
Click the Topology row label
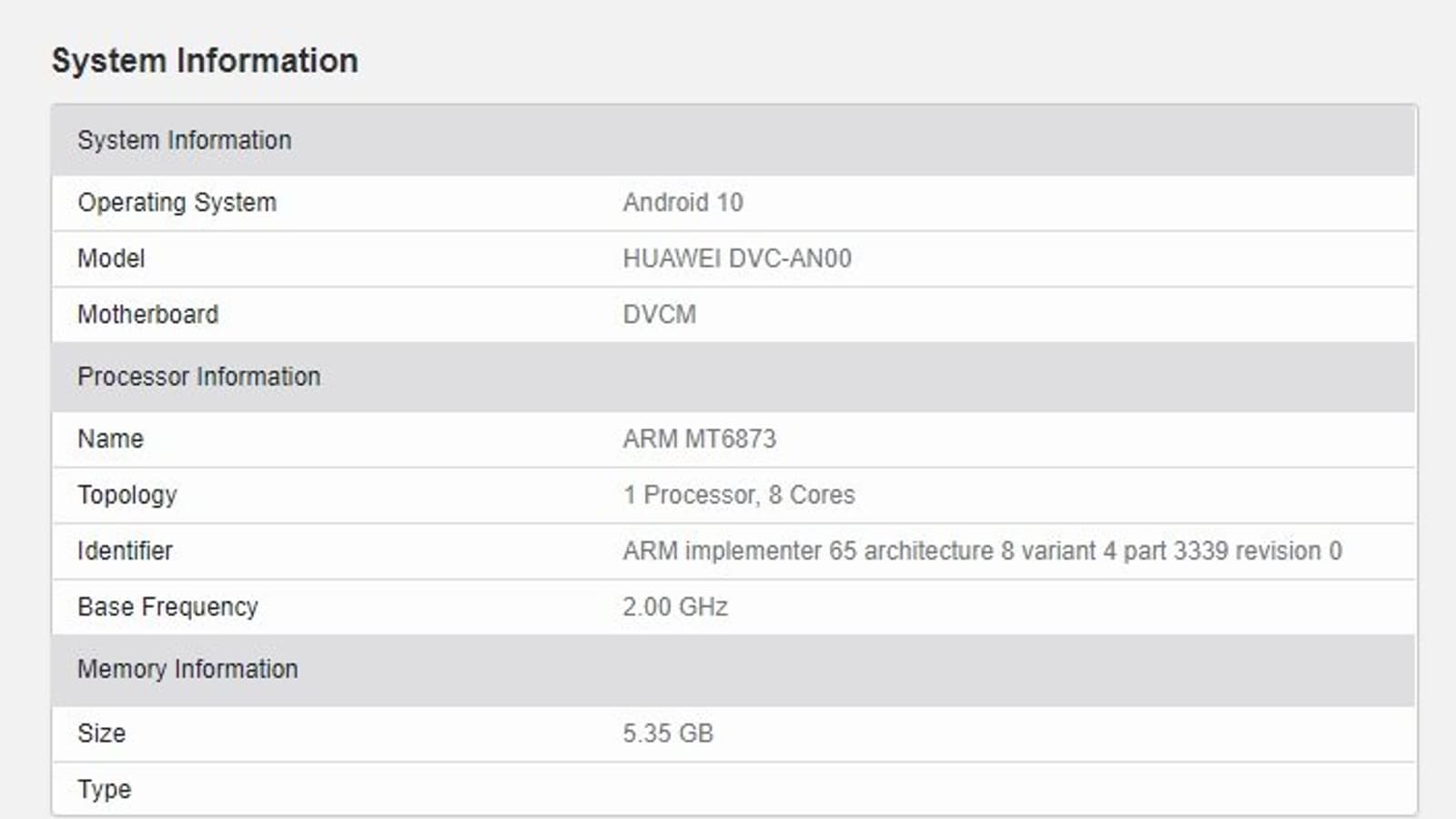pos(126,495)
